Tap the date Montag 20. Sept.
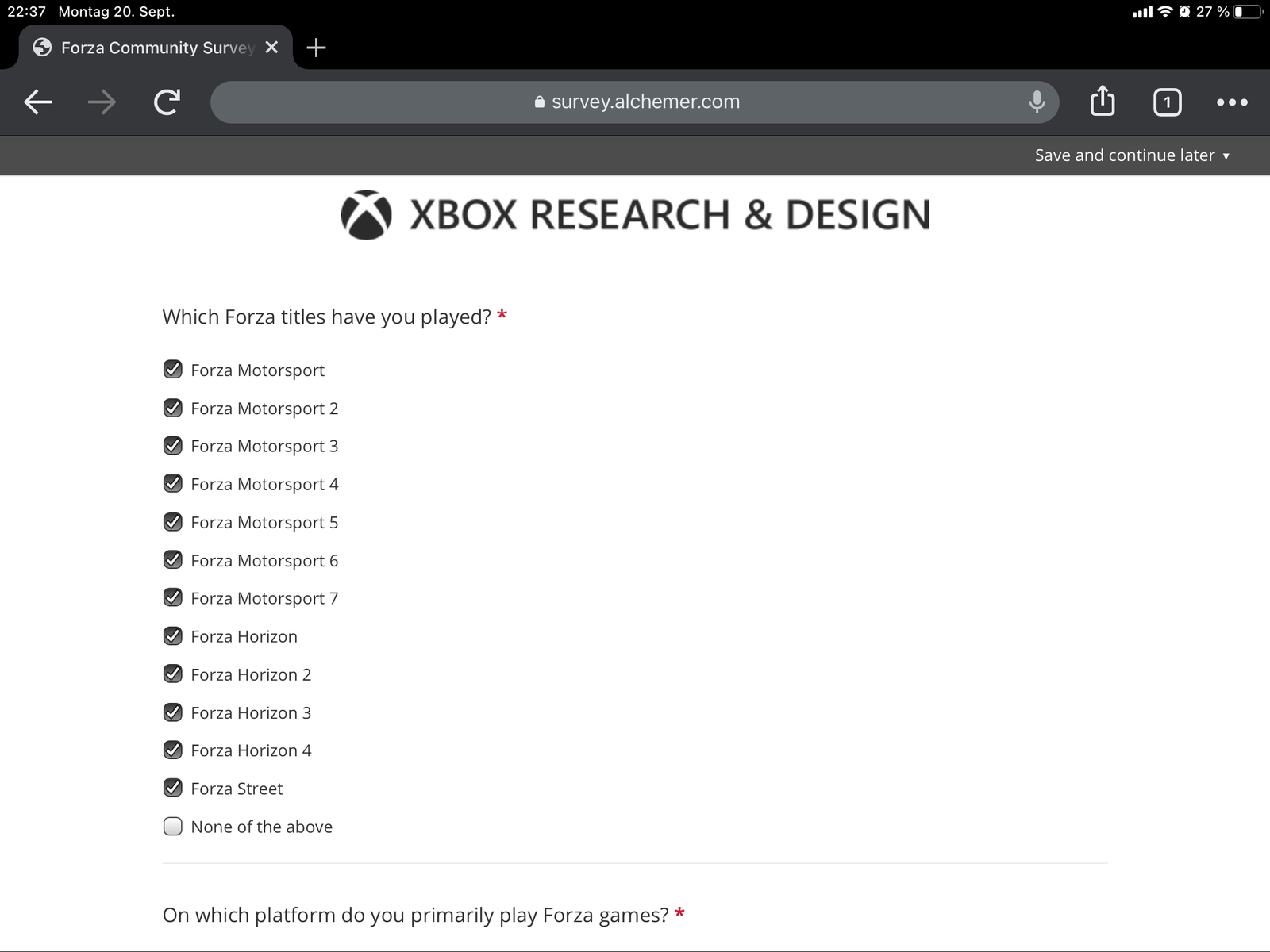This screenshot has height=952, width=1270. [x=117, y=12]
